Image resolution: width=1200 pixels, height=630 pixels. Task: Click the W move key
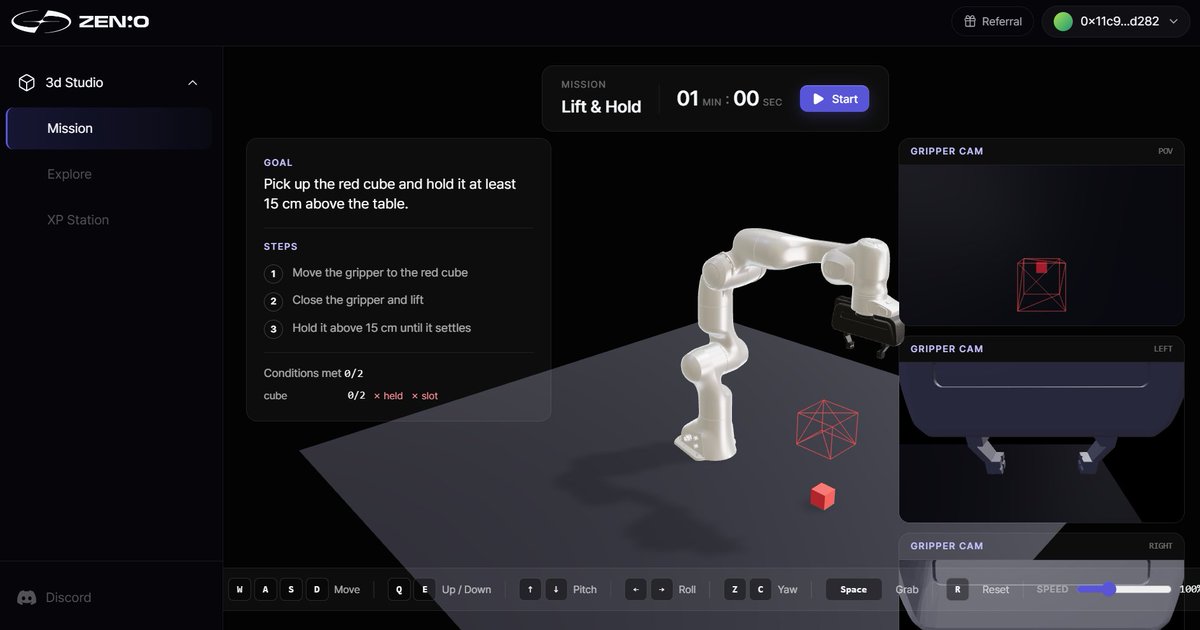tap(239, 589)
